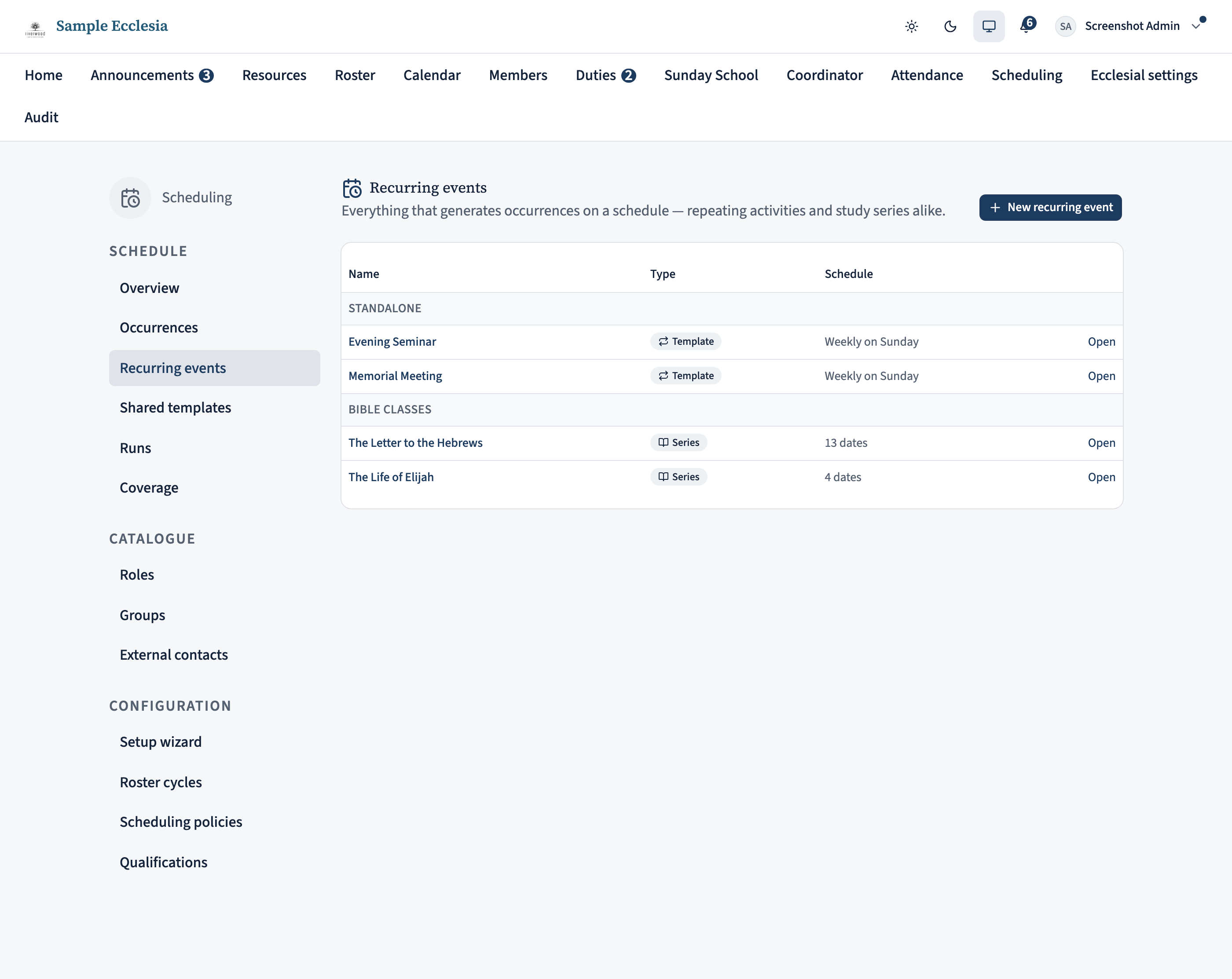
Task: Open Announcements in top navigation
Action: point(152,75)
